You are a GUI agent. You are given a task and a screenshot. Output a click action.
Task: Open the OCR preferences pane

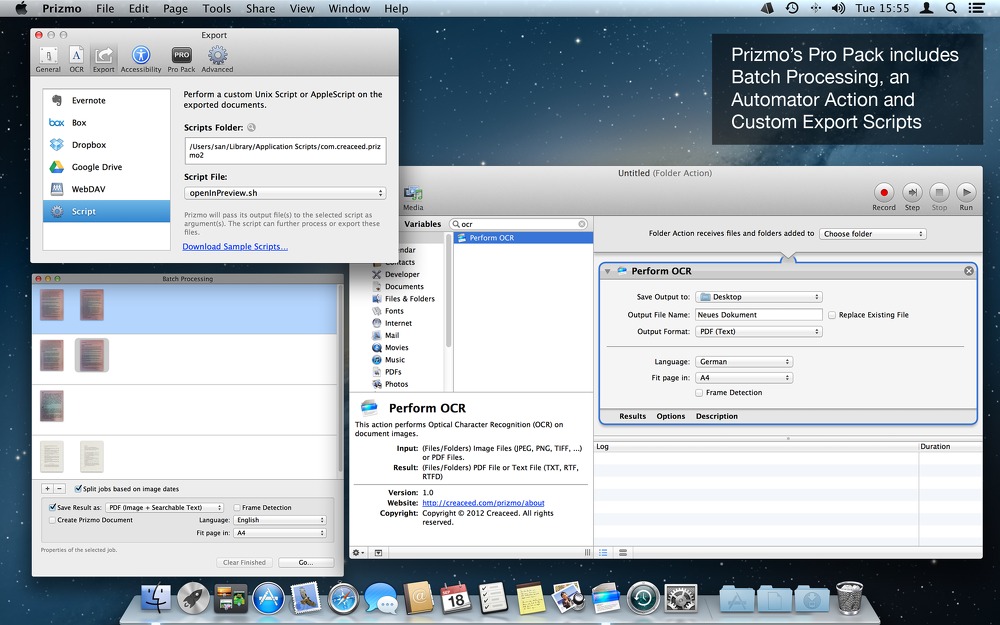(x=77, y=59)
